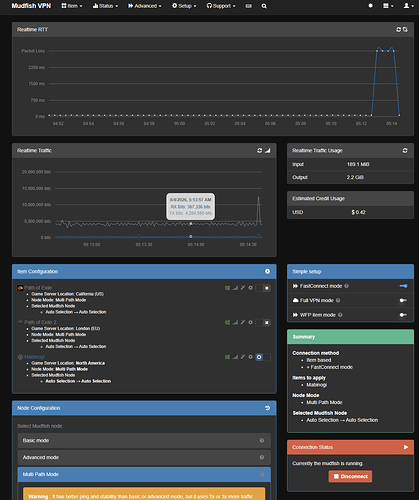Enable Full VPN mode switch
Screen dimensions: 419x500
[403, 300]
